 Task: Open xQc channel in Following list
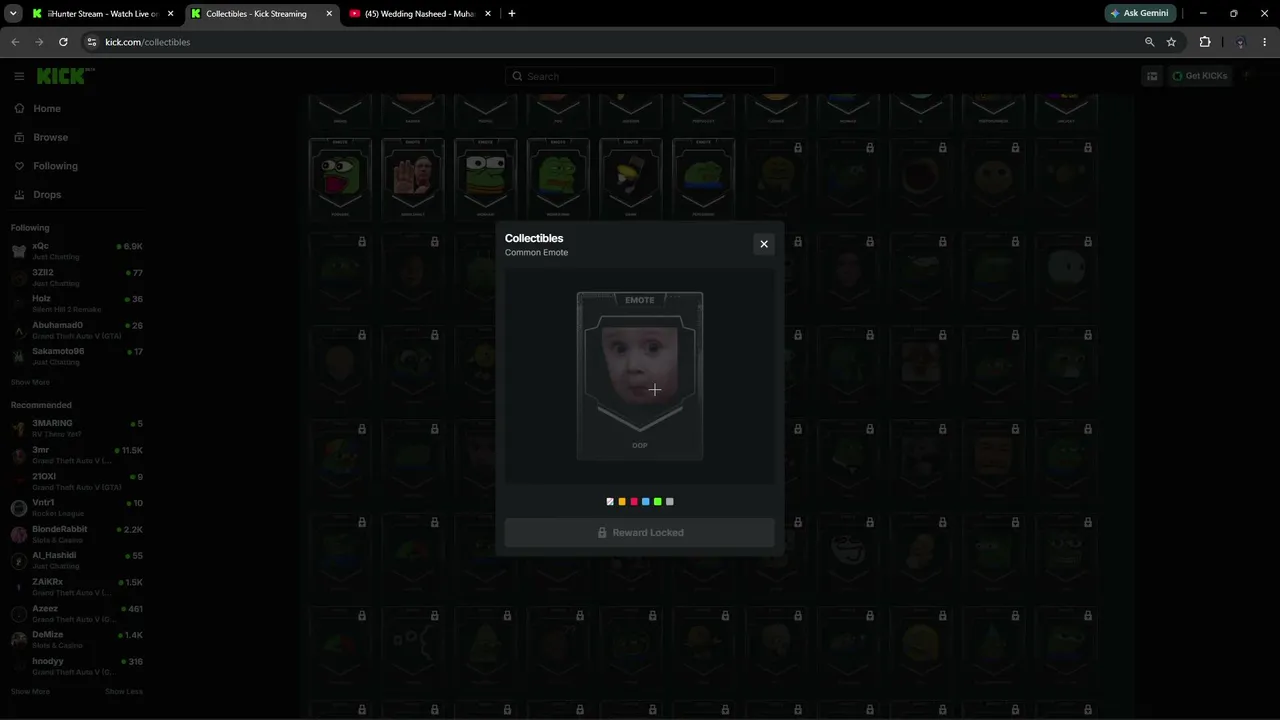[77, 250]
